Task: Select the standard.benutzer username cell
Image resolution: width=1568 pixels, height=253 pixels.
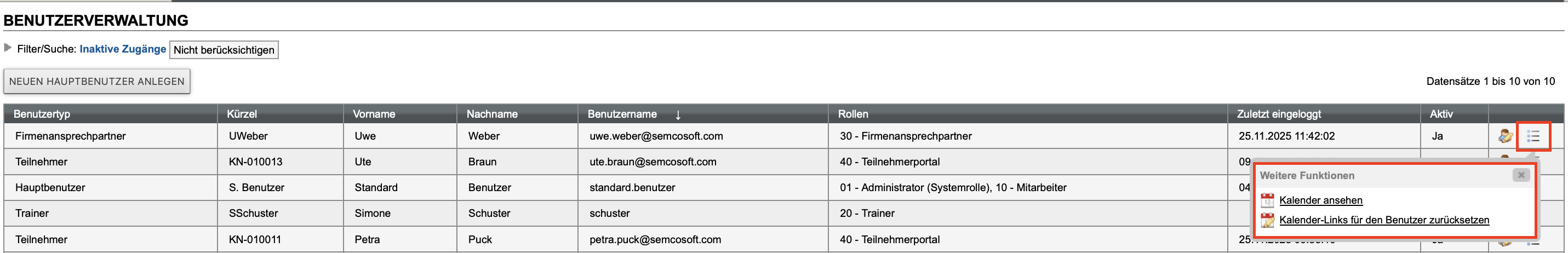Action: click(x=632, y=188)
